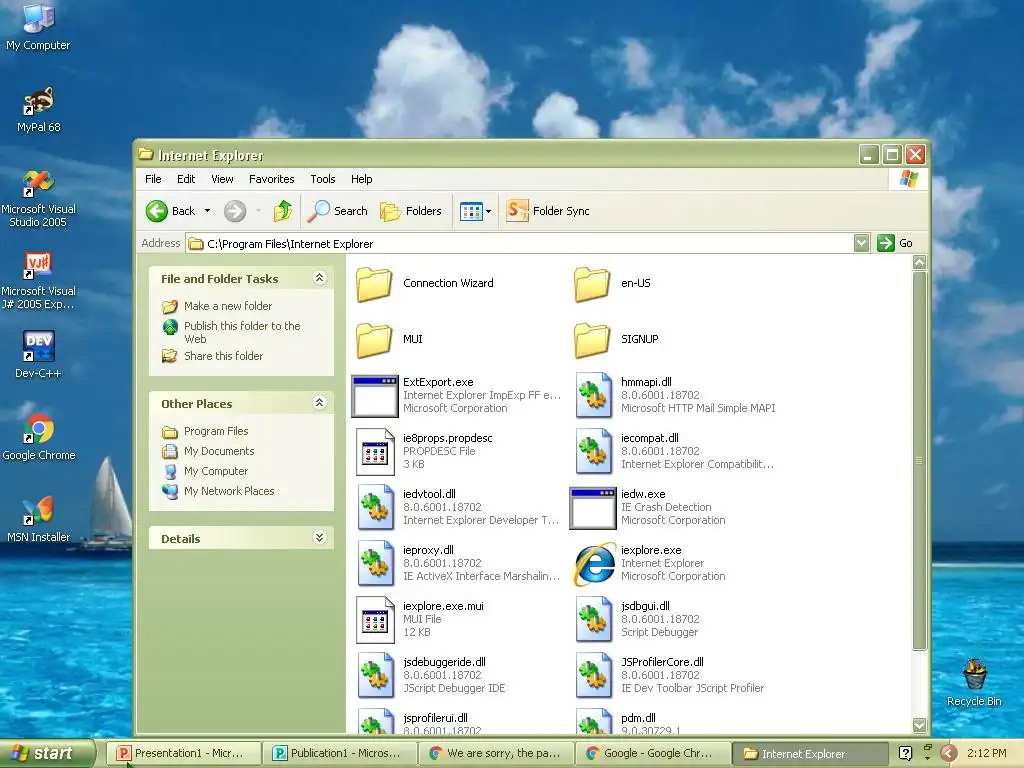
Task: Go to My Network Places link
Action: coord(229,491)
